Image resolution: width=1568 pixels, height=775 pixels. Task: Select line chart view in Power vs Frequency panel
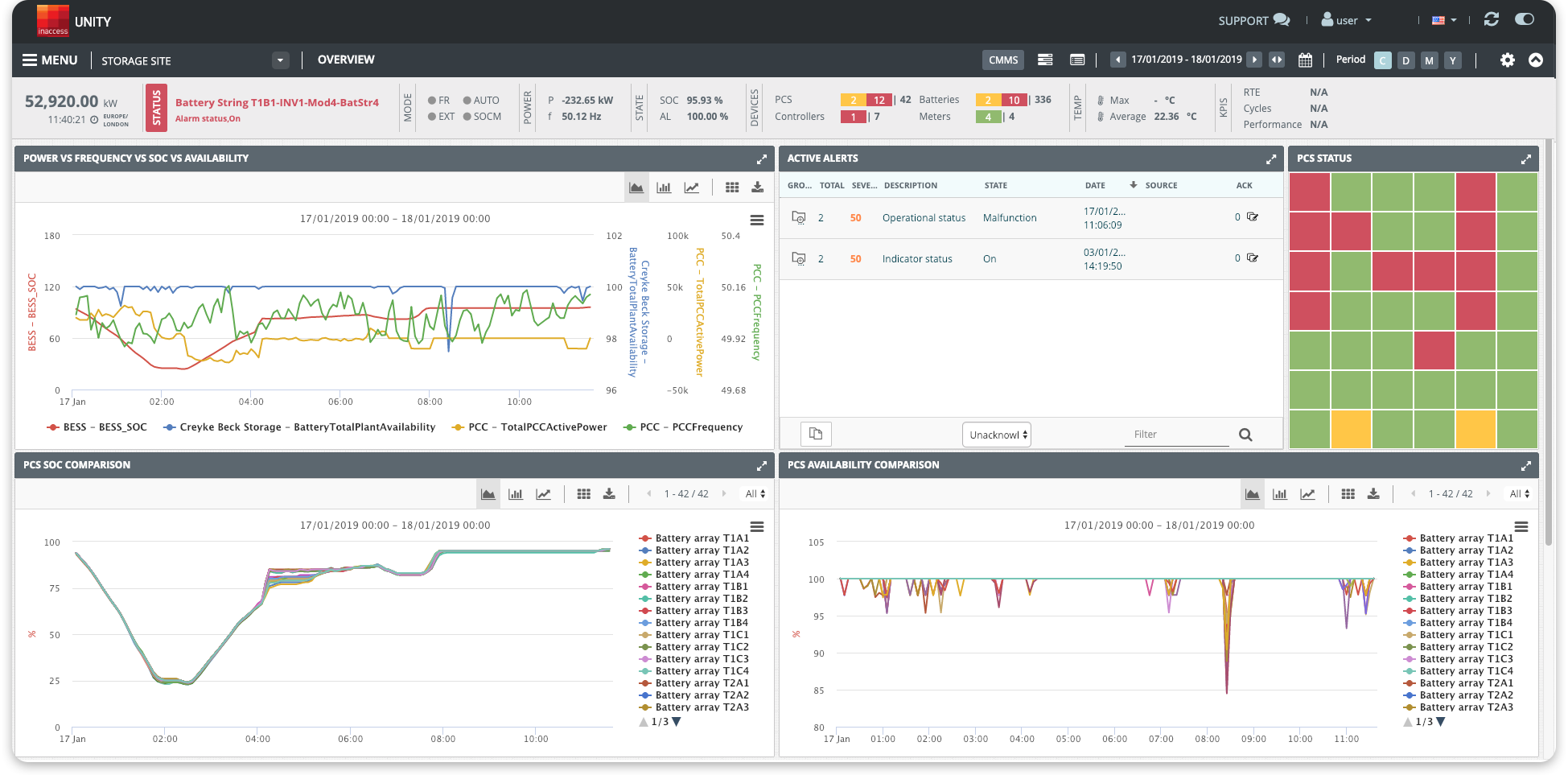[692, 188]
